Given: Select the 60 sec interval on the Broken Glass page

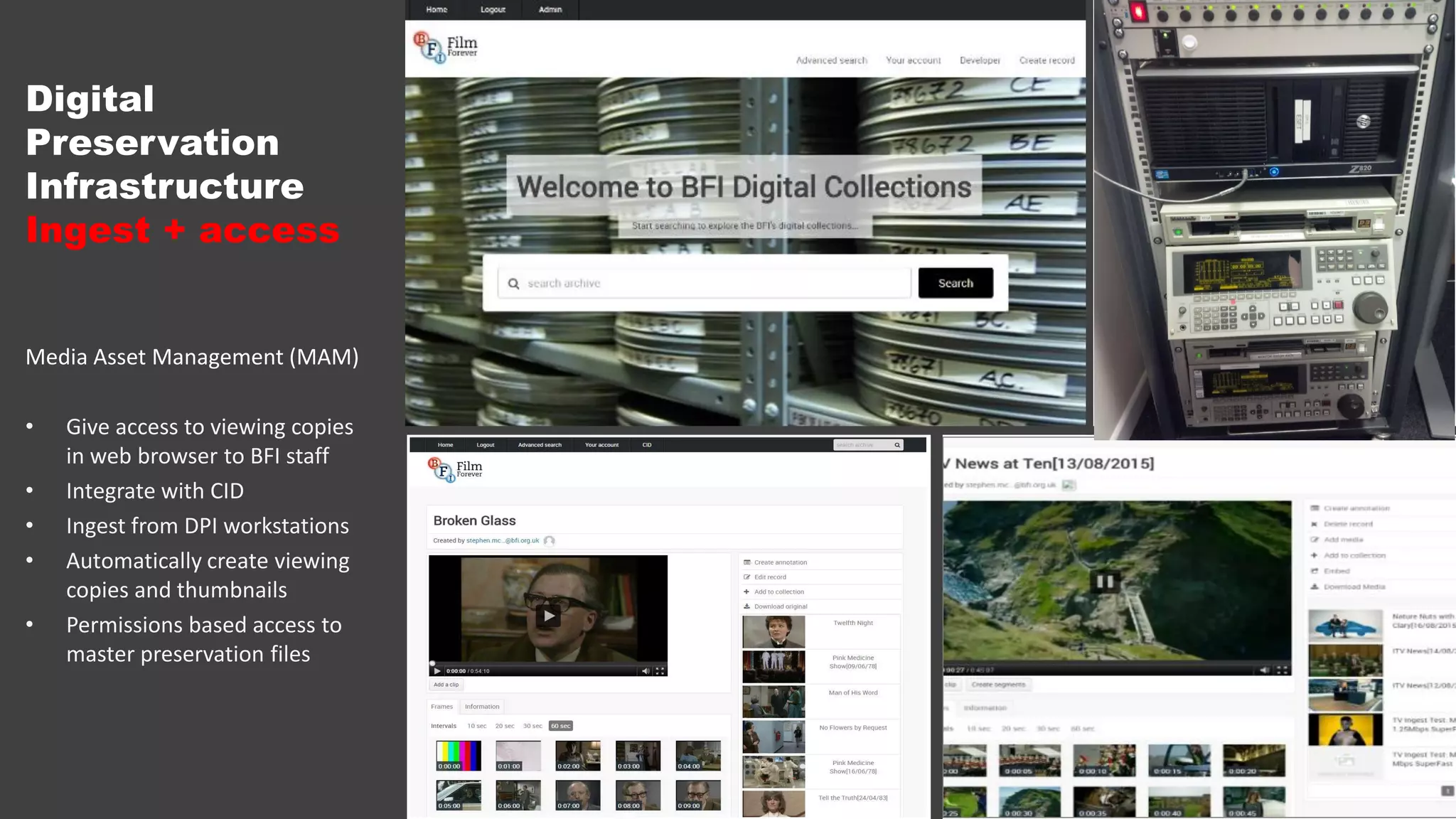Looking at the screenshot, I should coord(561,726).
